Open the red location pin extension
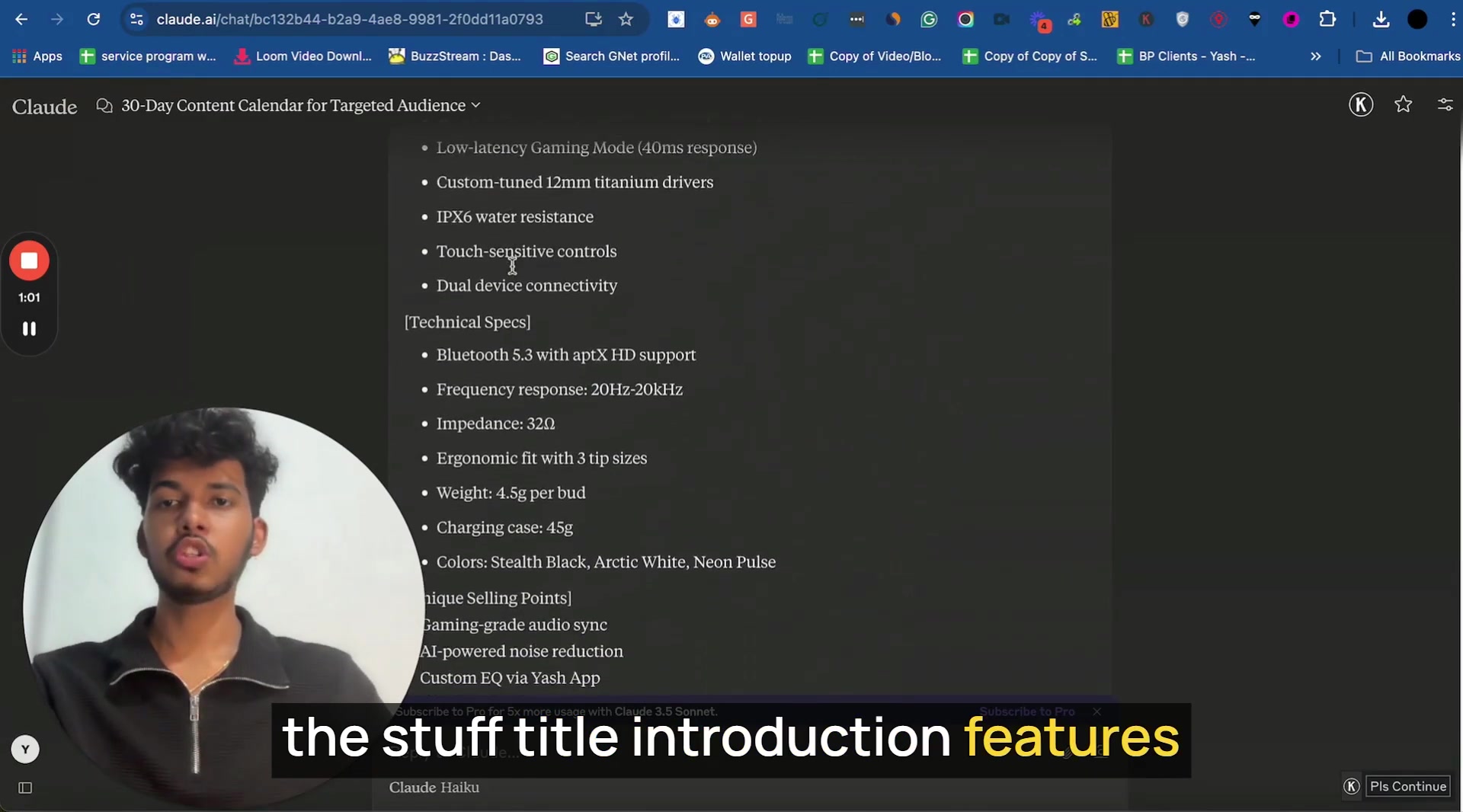This screenshot has width=1463, height=812. click(1218, 19)
